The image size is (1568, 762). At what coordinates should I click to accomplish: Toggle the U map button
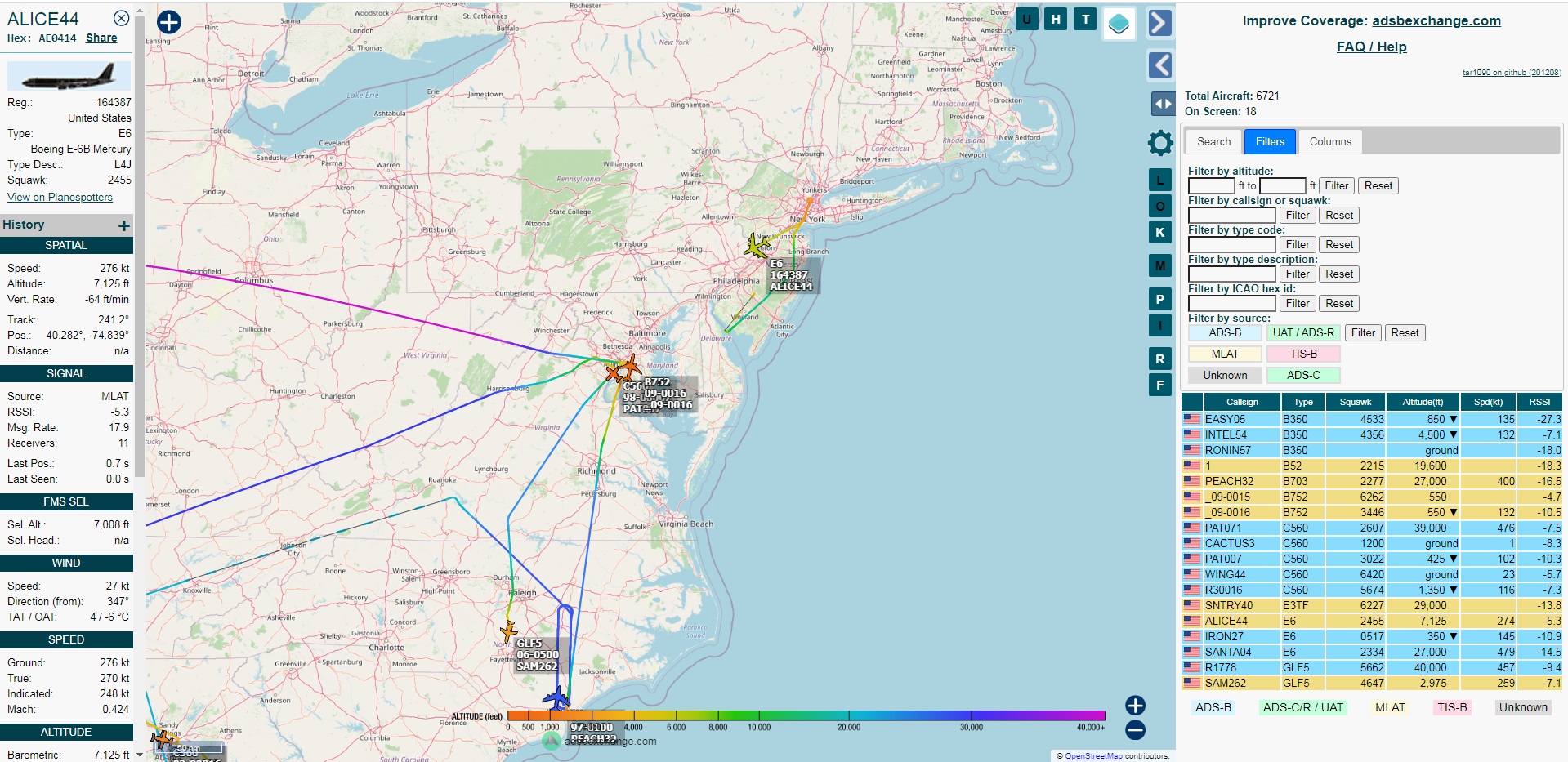pyautogui.click(x=1026, y=19)
